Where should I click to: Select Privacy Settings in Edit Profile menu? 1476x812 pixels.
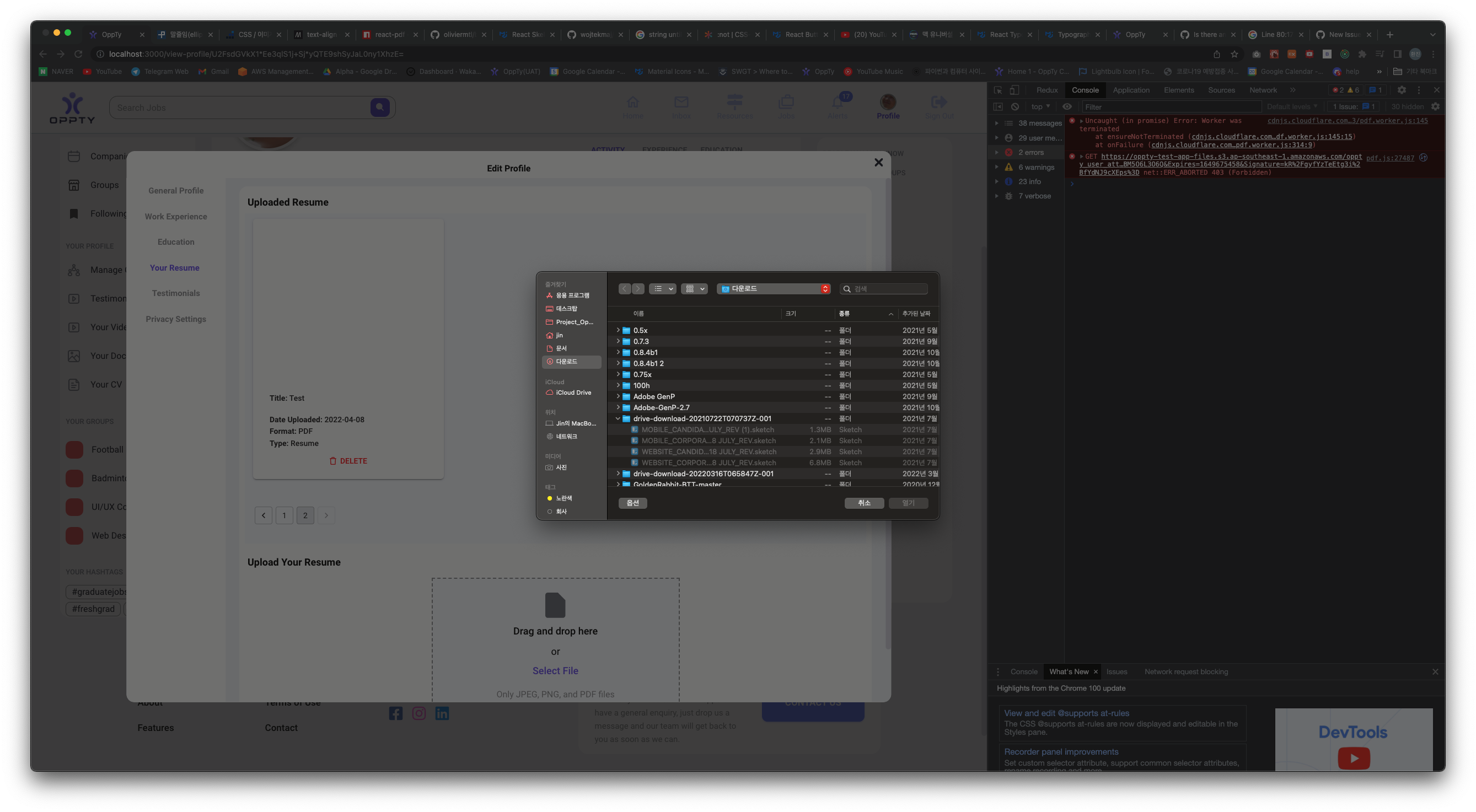click(175, 319)
